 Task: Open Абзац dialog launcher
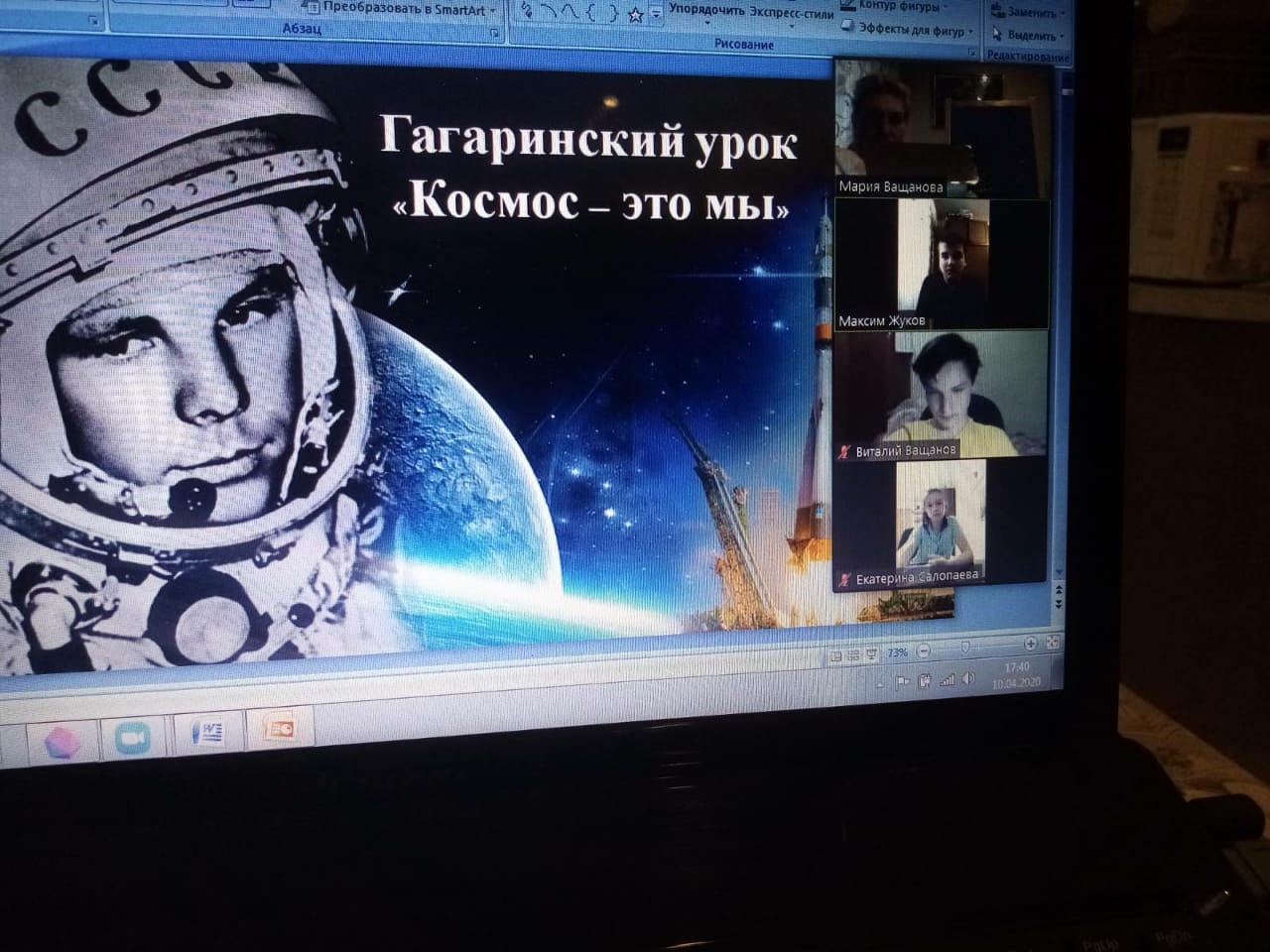(495, 33)
